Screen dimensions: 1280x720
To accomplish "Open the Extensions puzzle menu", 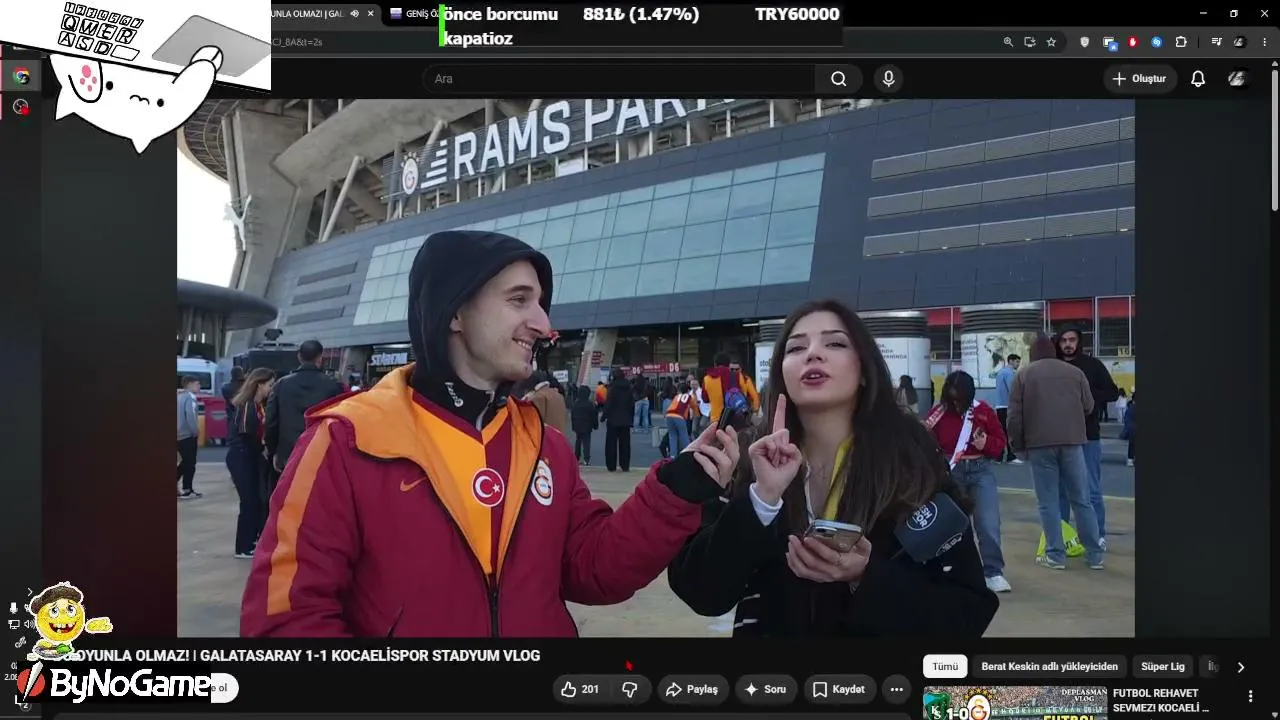I will (x=1181, y=42).
